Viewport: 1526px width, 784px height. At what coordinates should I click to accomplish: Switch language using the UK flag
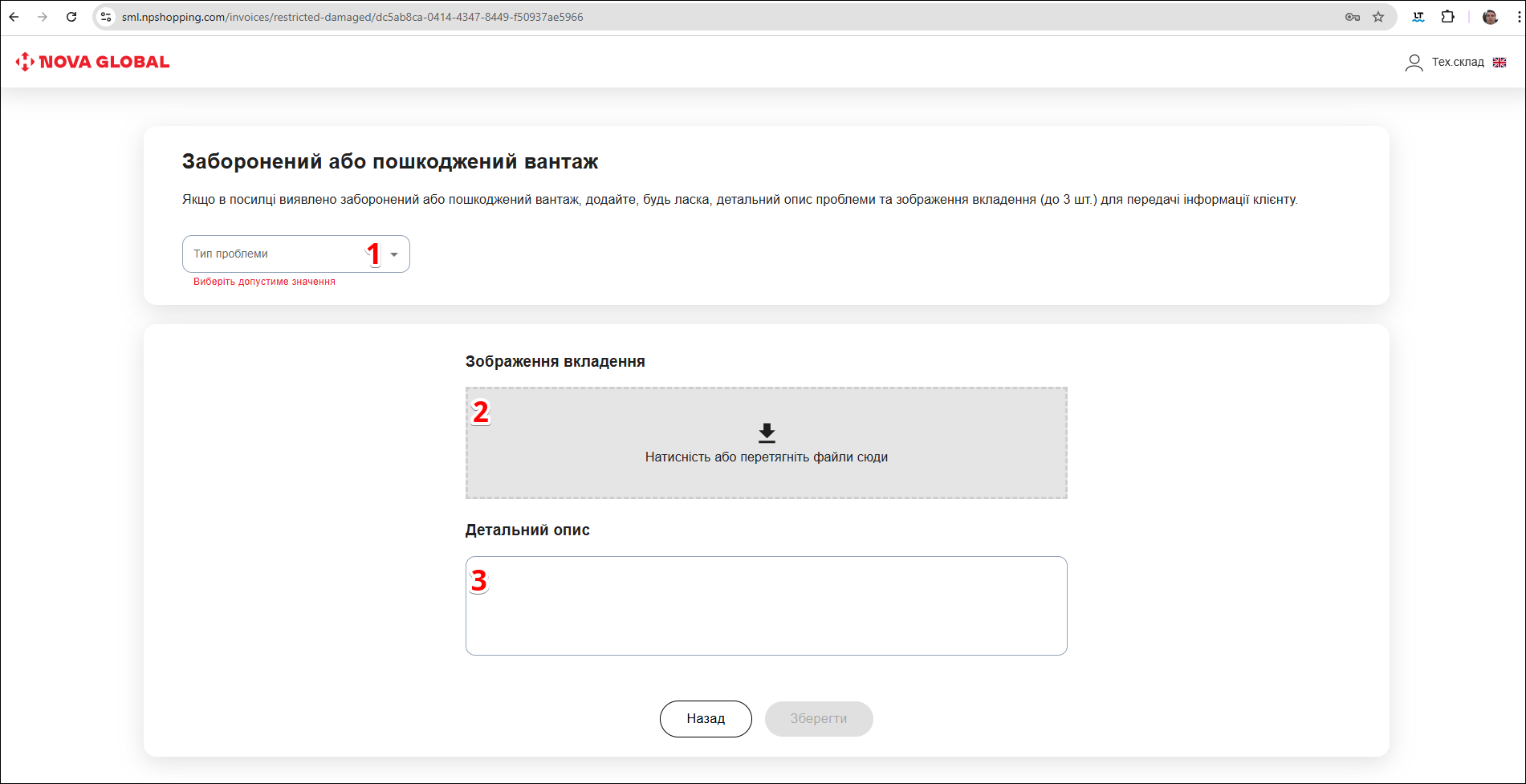[x=1500, y=63]
